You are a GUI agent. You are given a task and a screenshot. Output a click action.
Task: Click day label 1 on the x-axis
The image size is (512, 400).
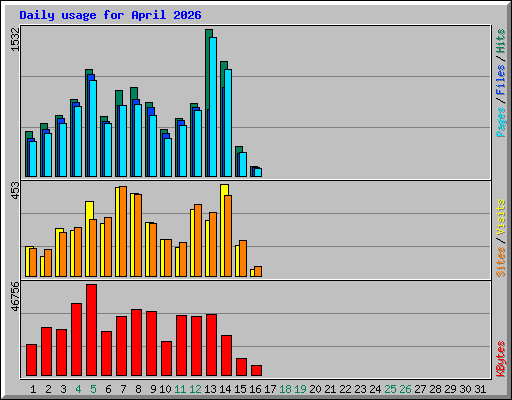(x=33, y=389)
